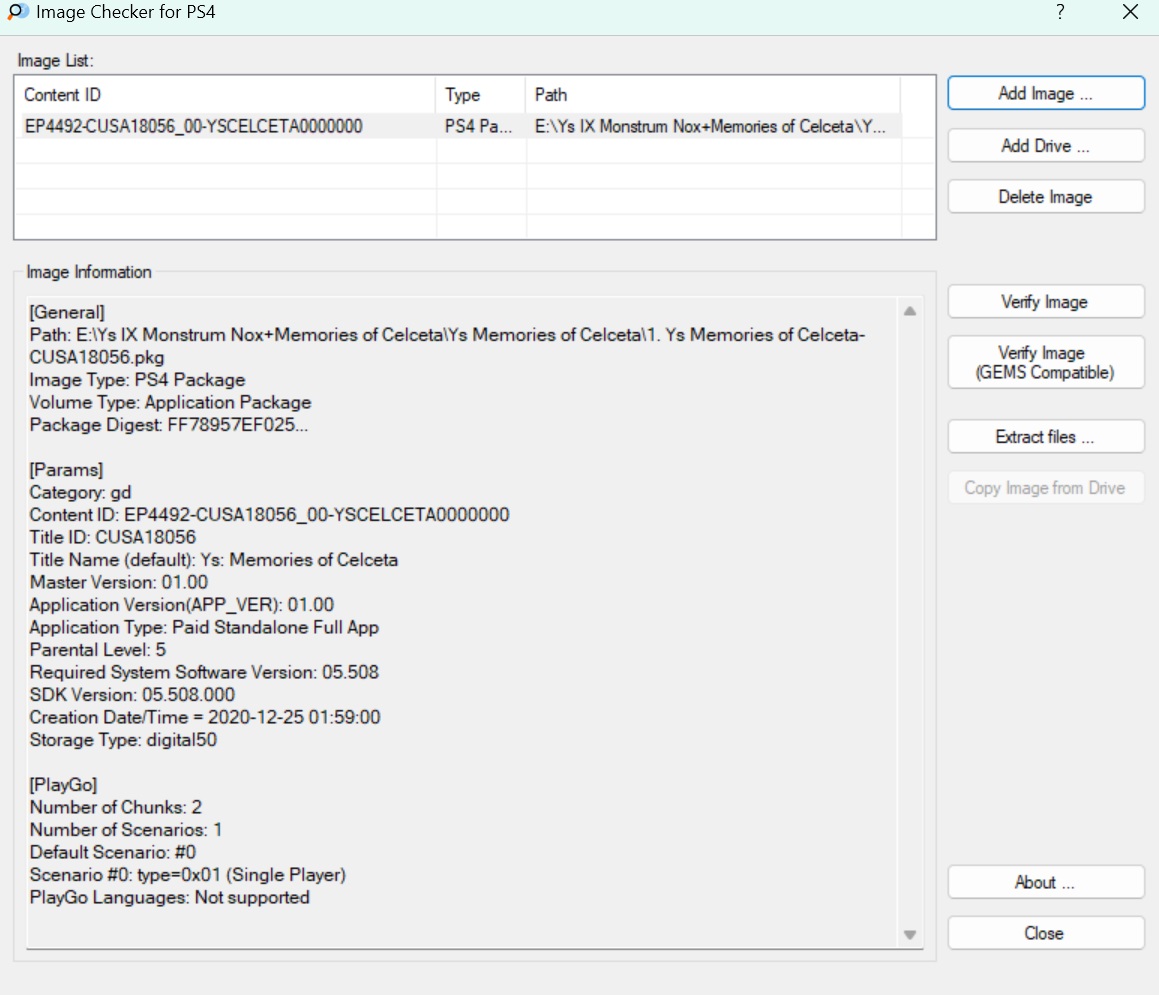
Task: Open the Extract files ... dialog
Action: tap(1045, 437)
